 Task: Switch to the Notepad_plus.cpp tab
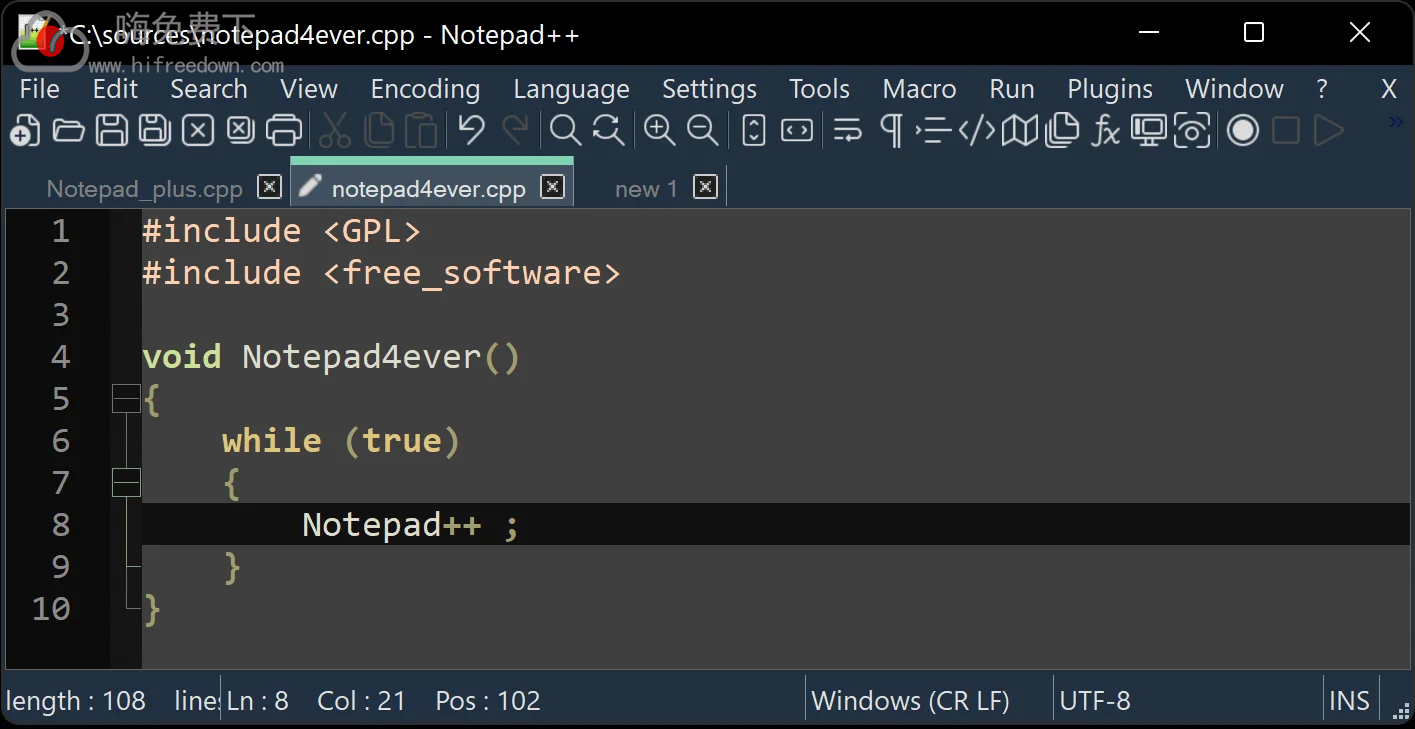coord(145,189)
